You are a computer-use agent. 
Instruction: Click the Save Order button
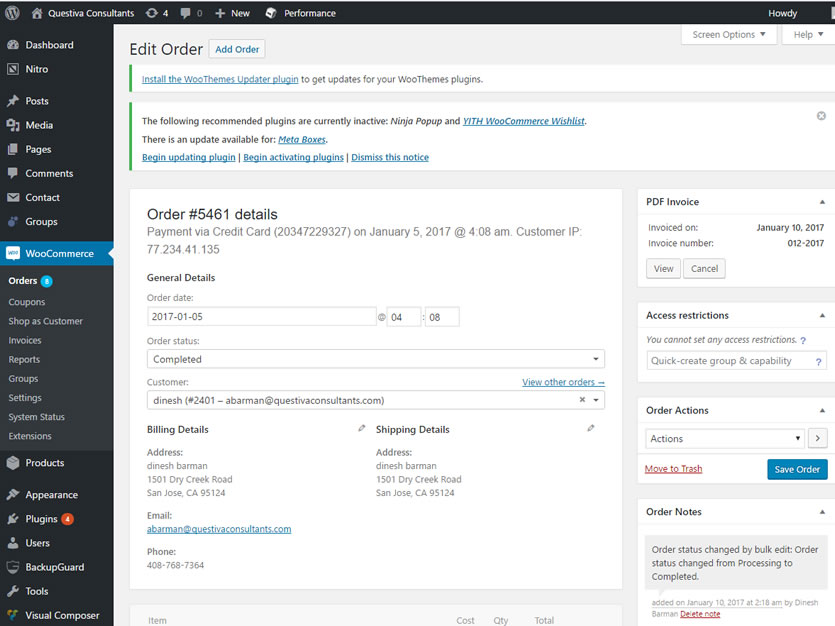pyautogui.click(x=797, y=469)
